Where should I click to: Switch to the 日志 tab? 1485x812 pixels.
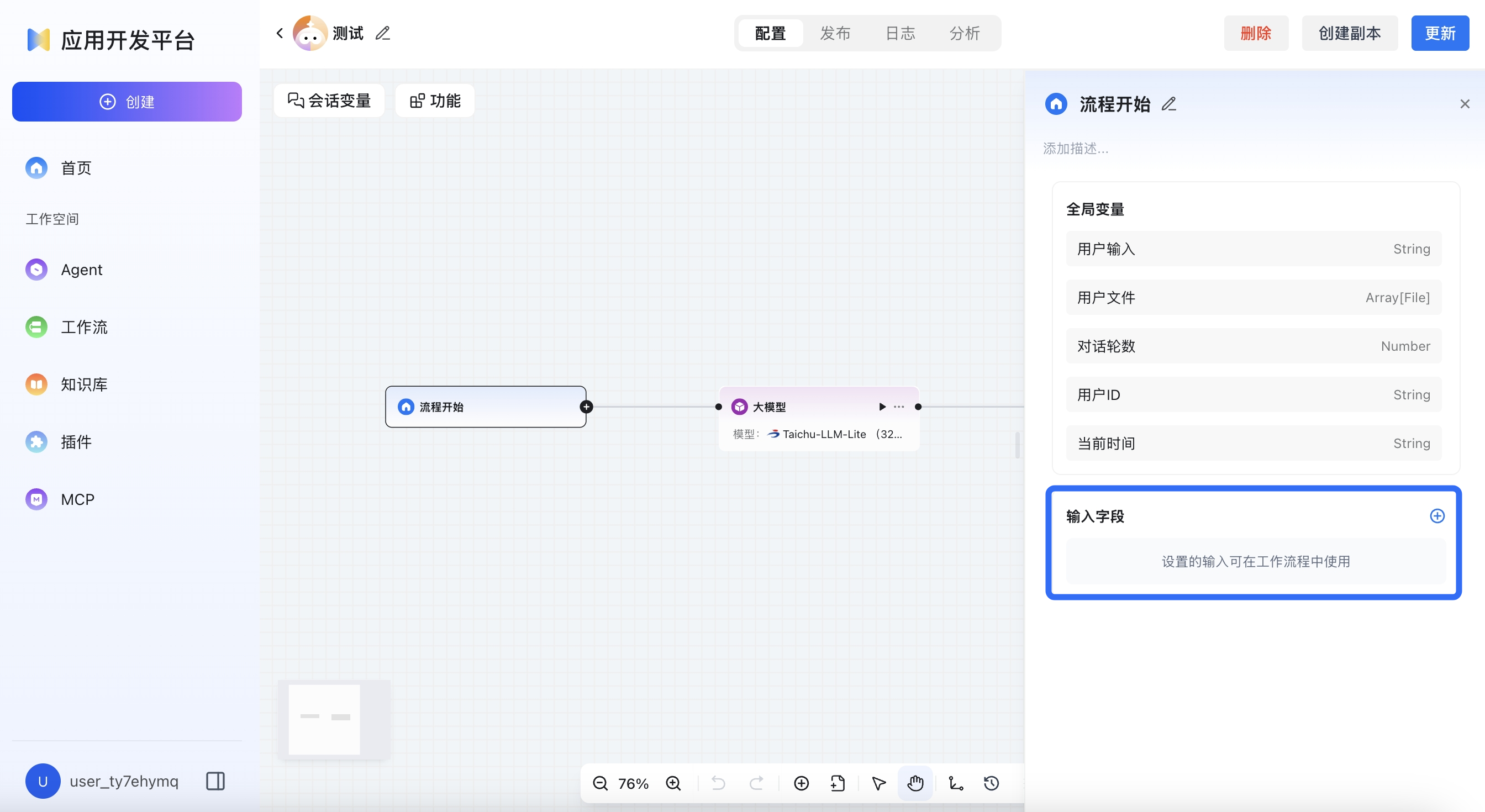tap(900, 34)
